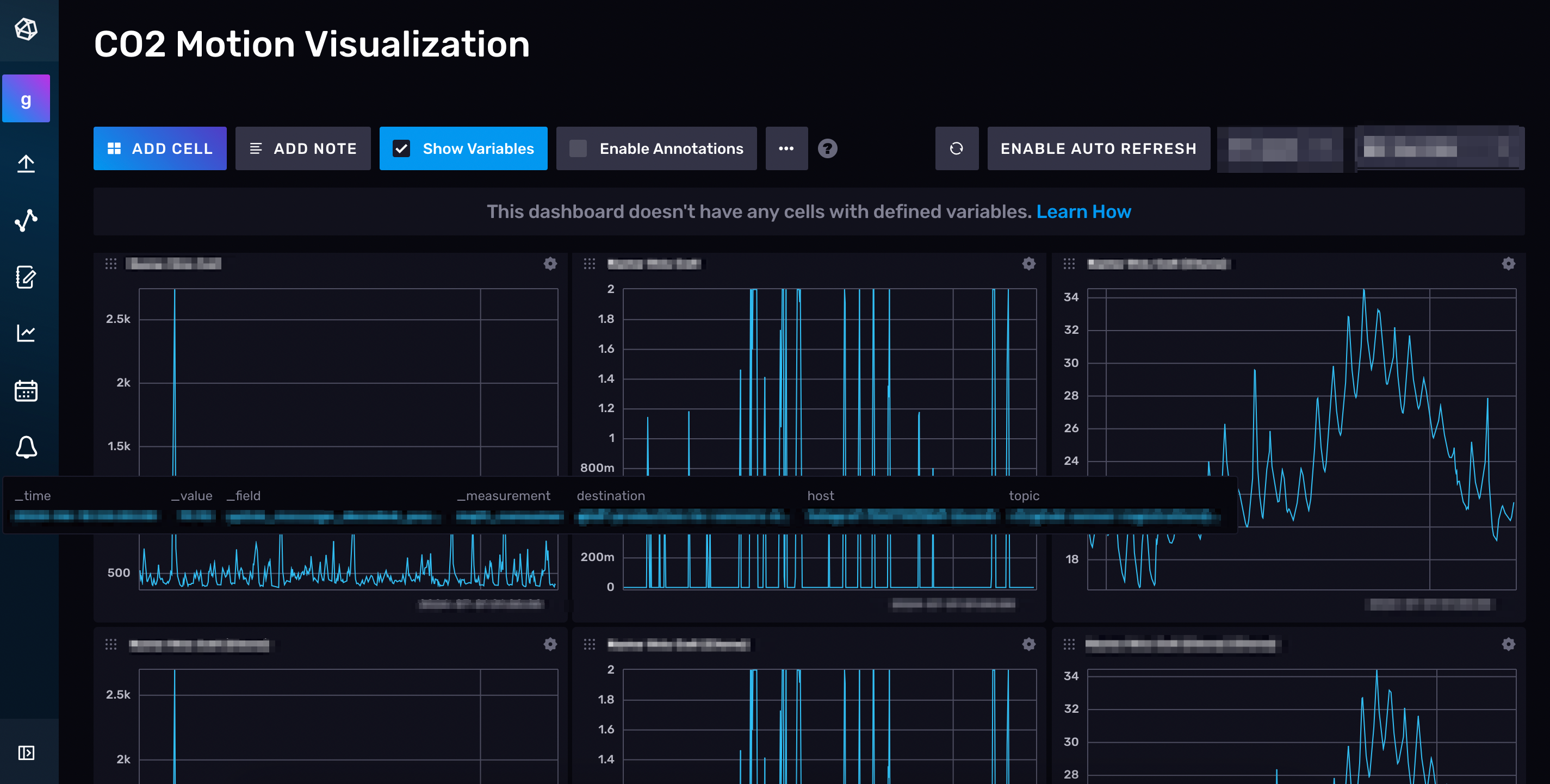Screen dimensions: 1550x784
Task: Open the Alerts bell icon
Action: [x=27, y=446]
